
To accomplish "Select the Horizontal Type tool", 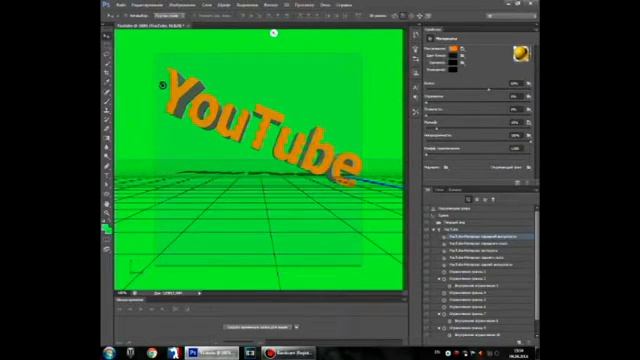I will coord(107,176).
